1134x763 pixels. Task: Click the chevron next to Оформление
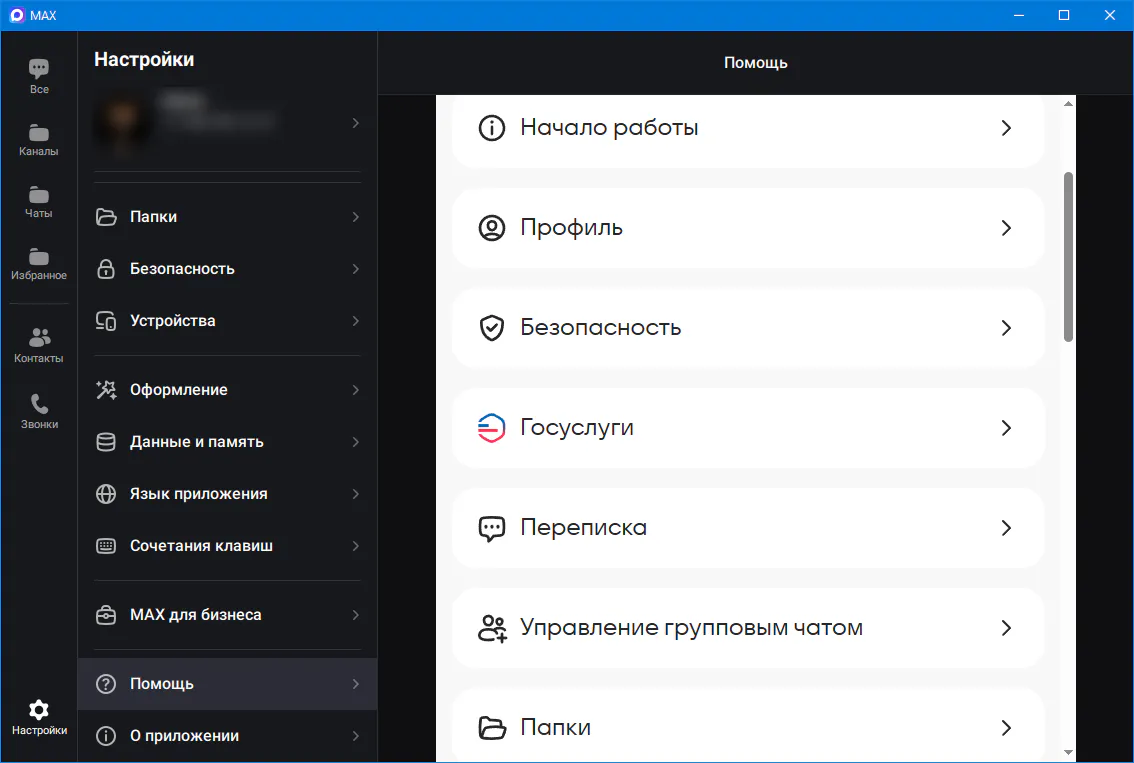point(355,390)
